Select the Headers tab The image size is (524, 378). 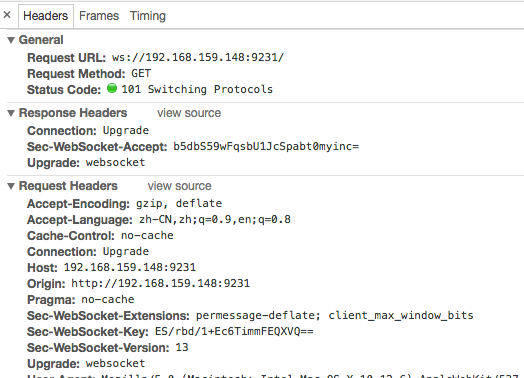tap(45, 16)
